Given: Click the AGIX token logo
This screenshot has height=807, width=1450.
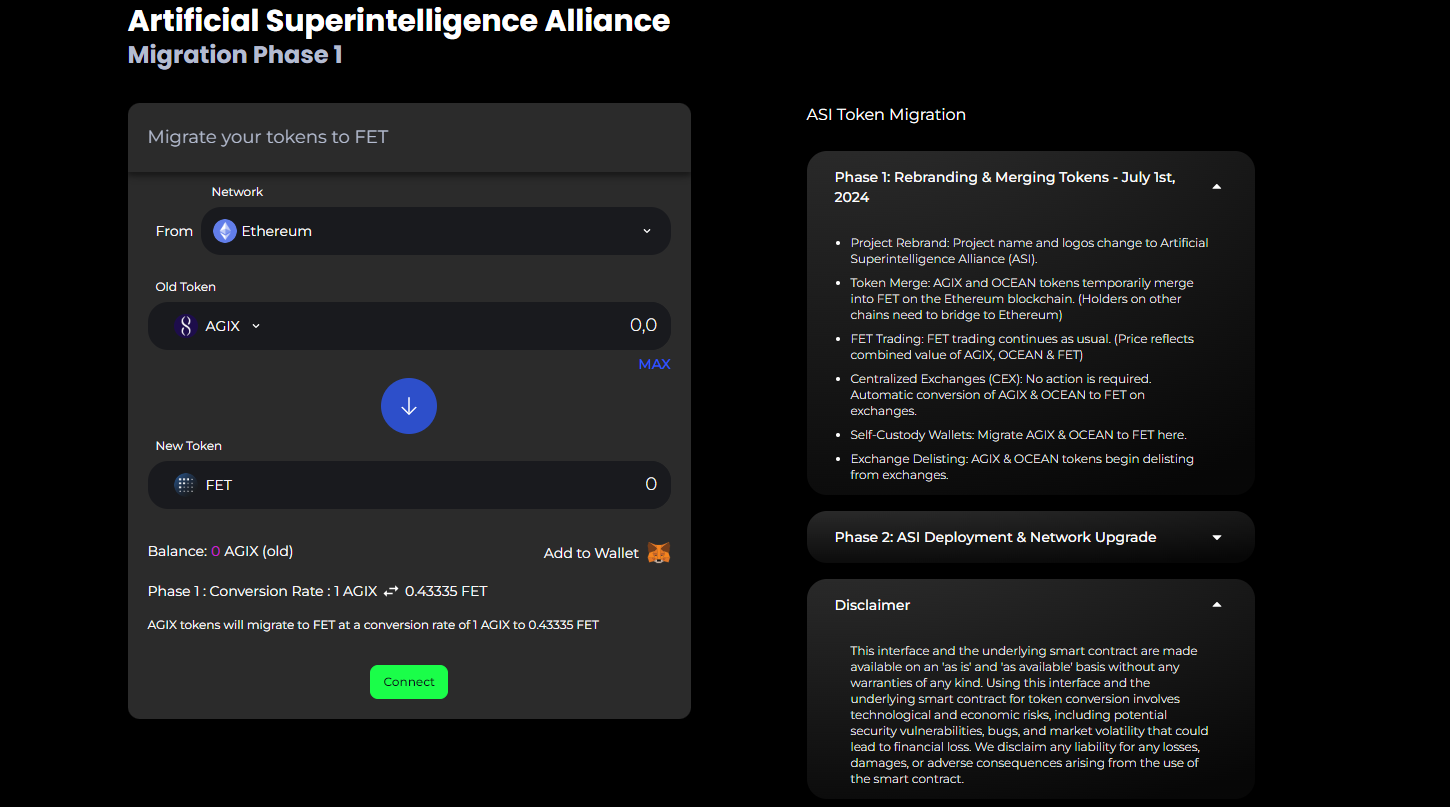Looking at the screenshot, I should pos(184,325).
